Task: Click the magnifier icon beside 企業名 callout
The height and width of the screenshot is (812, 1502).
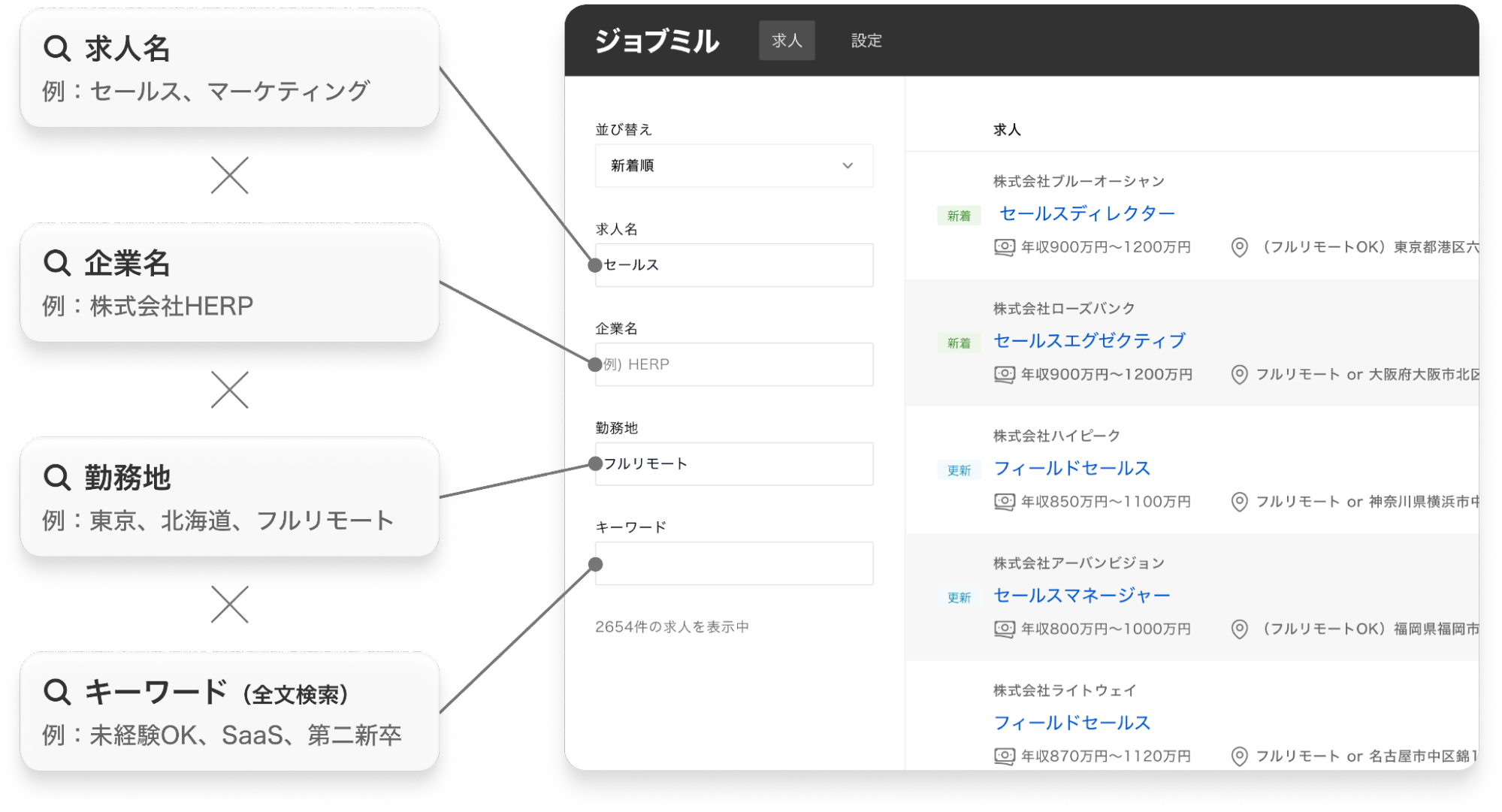Action: tap(57, 263)
